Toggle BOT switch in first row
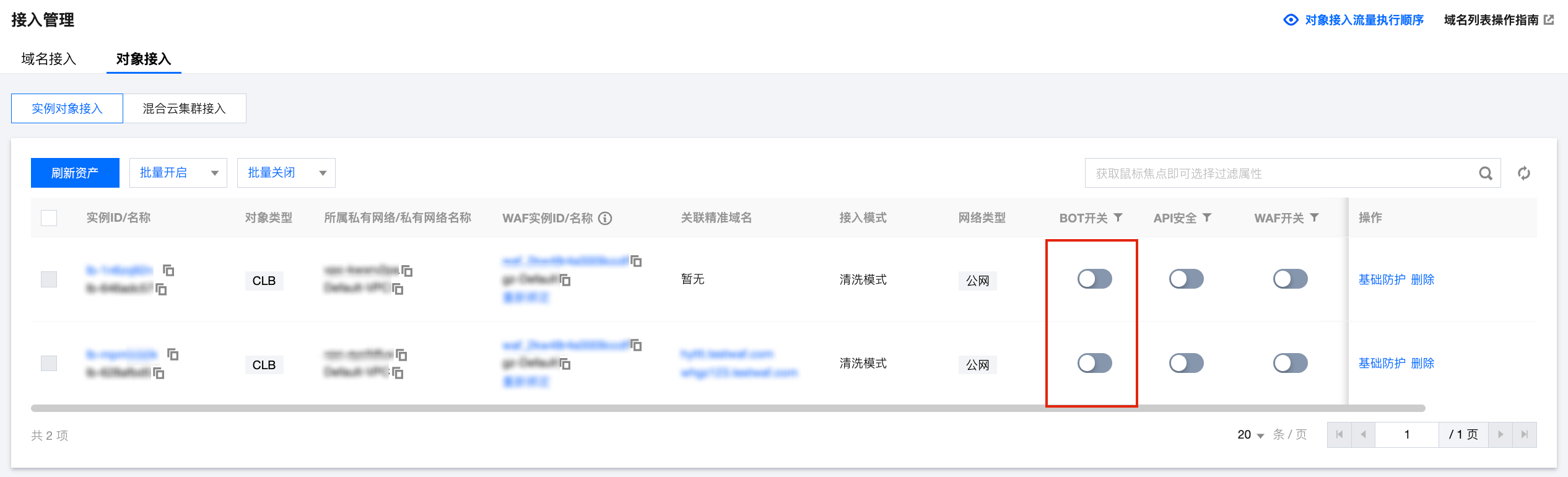1568x477 pixels. click(x=1094, y=279)
